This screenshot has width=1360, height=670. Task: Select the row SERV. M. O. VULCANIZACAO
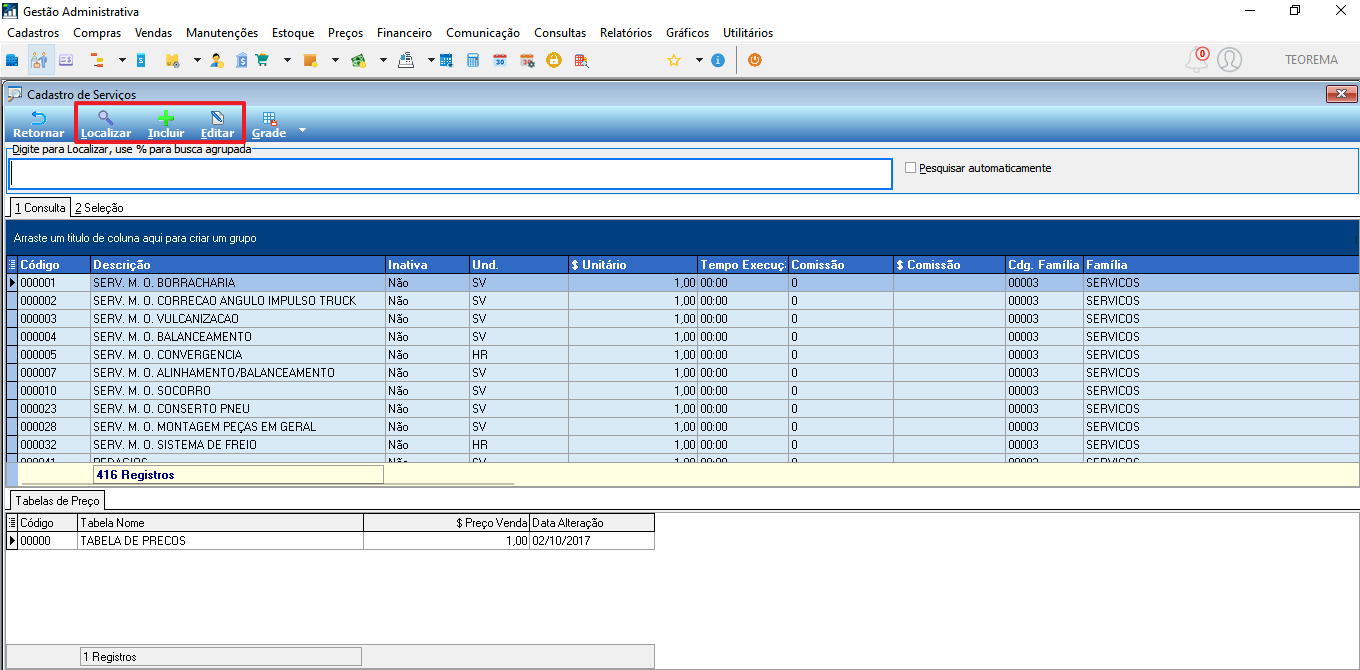point(683,319)
